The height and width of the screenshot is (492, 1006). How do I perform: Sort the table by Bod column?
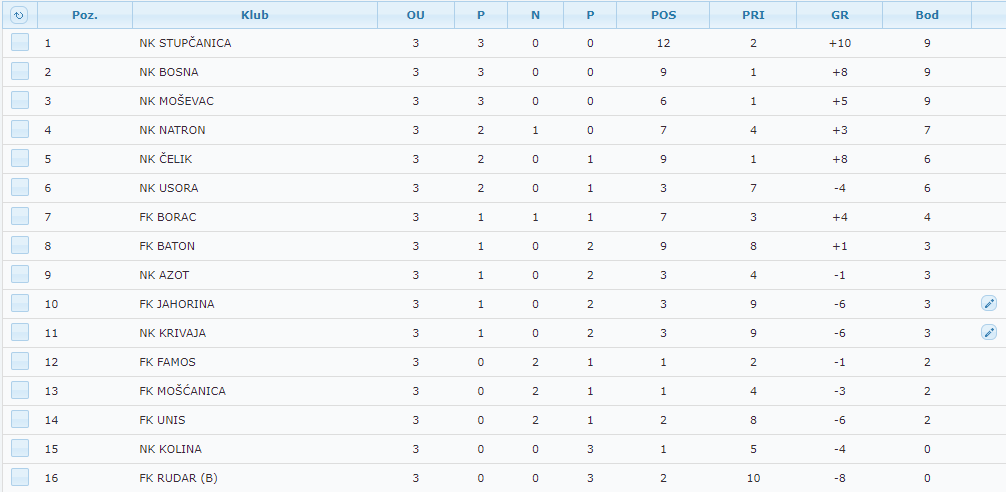pyautogui.click(x=927, y=15)
